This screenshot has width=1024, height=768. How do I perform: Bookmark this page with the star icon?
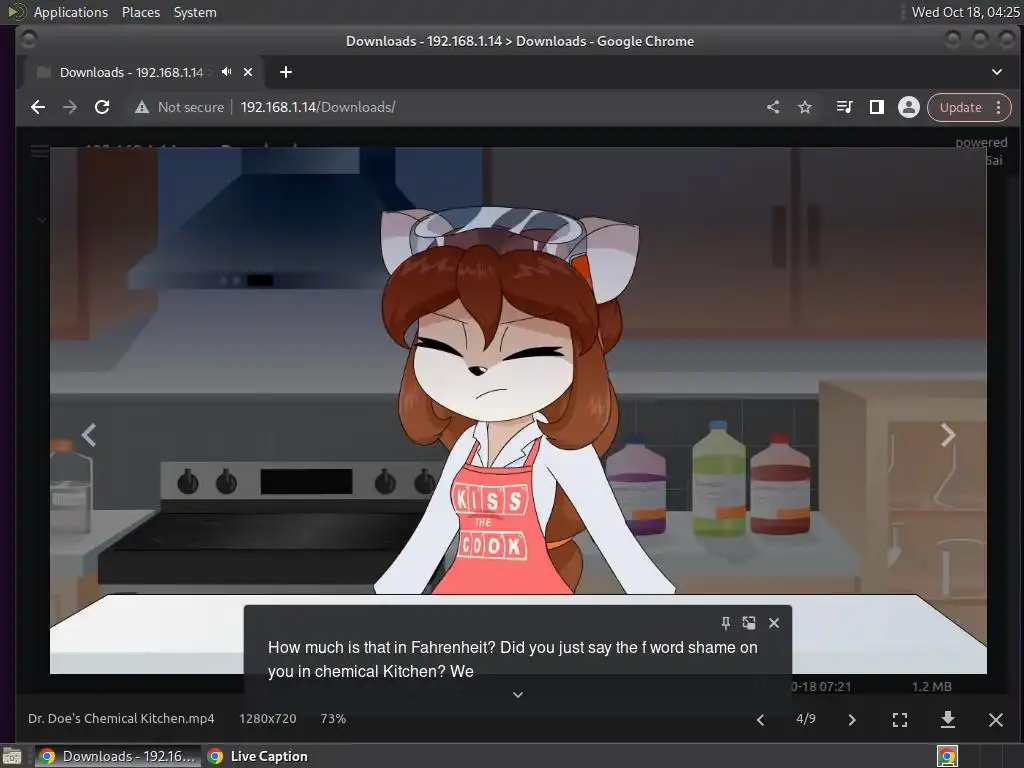coord(805,107)
